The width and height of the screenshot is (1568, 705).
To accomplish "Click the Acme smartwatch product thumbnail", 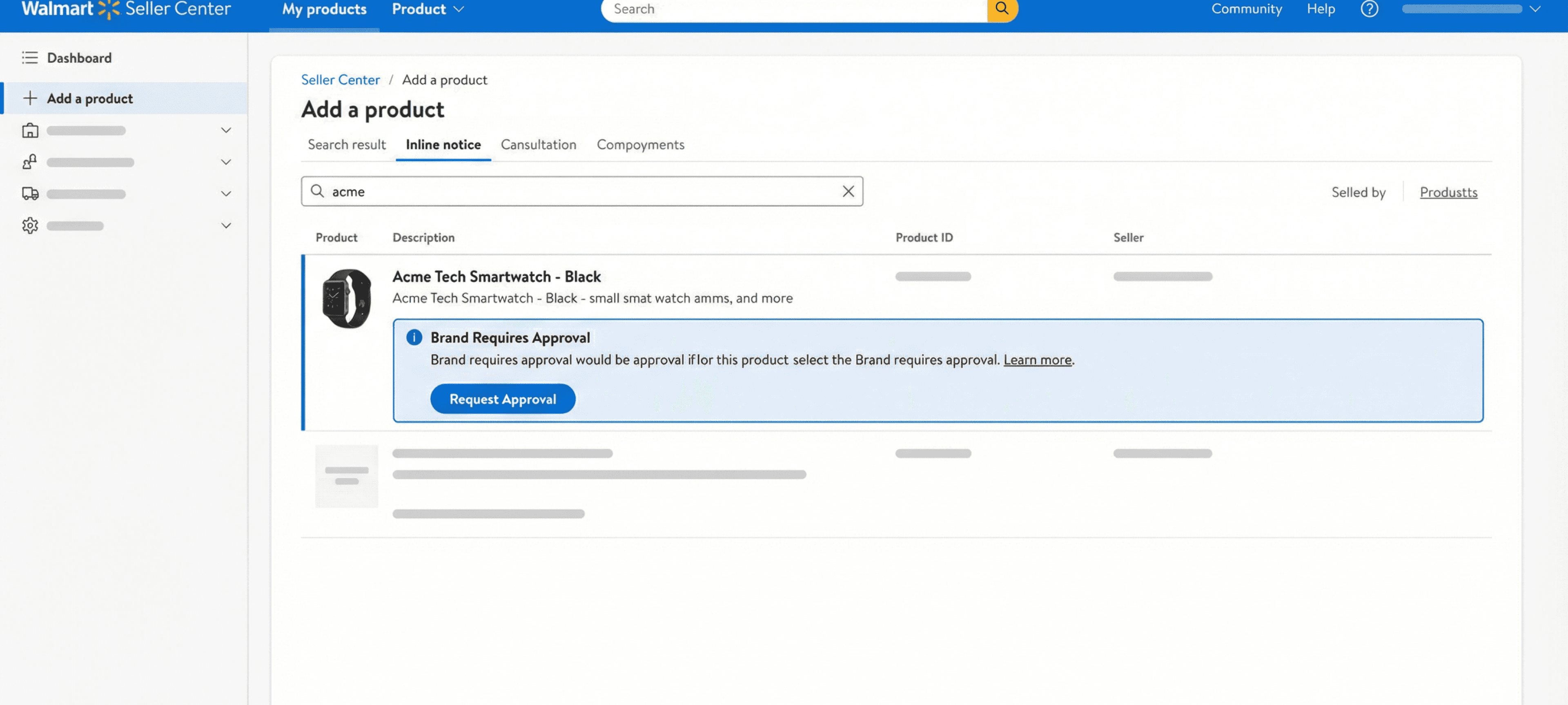I will [x=346, y=298].
